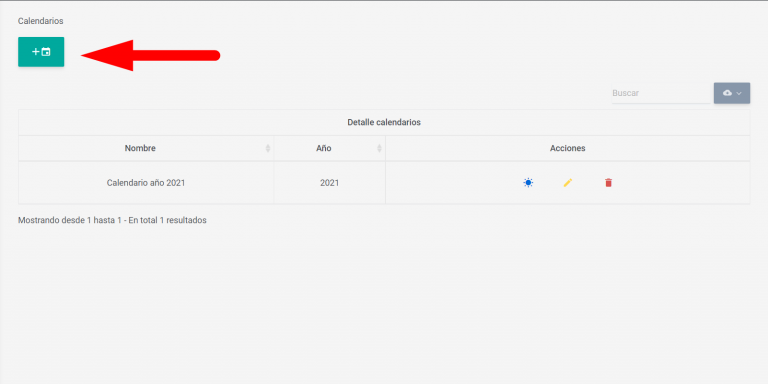This screenshot has height=384, width=768.
Task: Sort table by Nombre column header
Action: (x=140, y=148)
